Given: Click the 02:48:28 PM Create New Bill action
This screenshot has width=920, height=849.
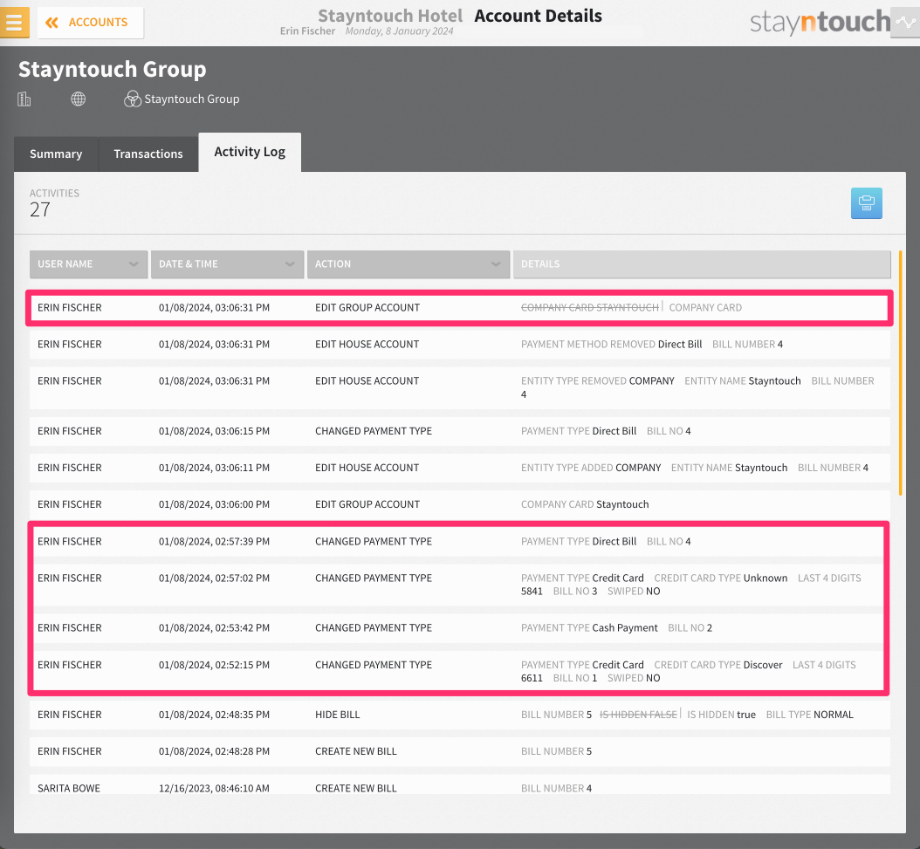Looking at the screenshot, I should pos(356,752).
